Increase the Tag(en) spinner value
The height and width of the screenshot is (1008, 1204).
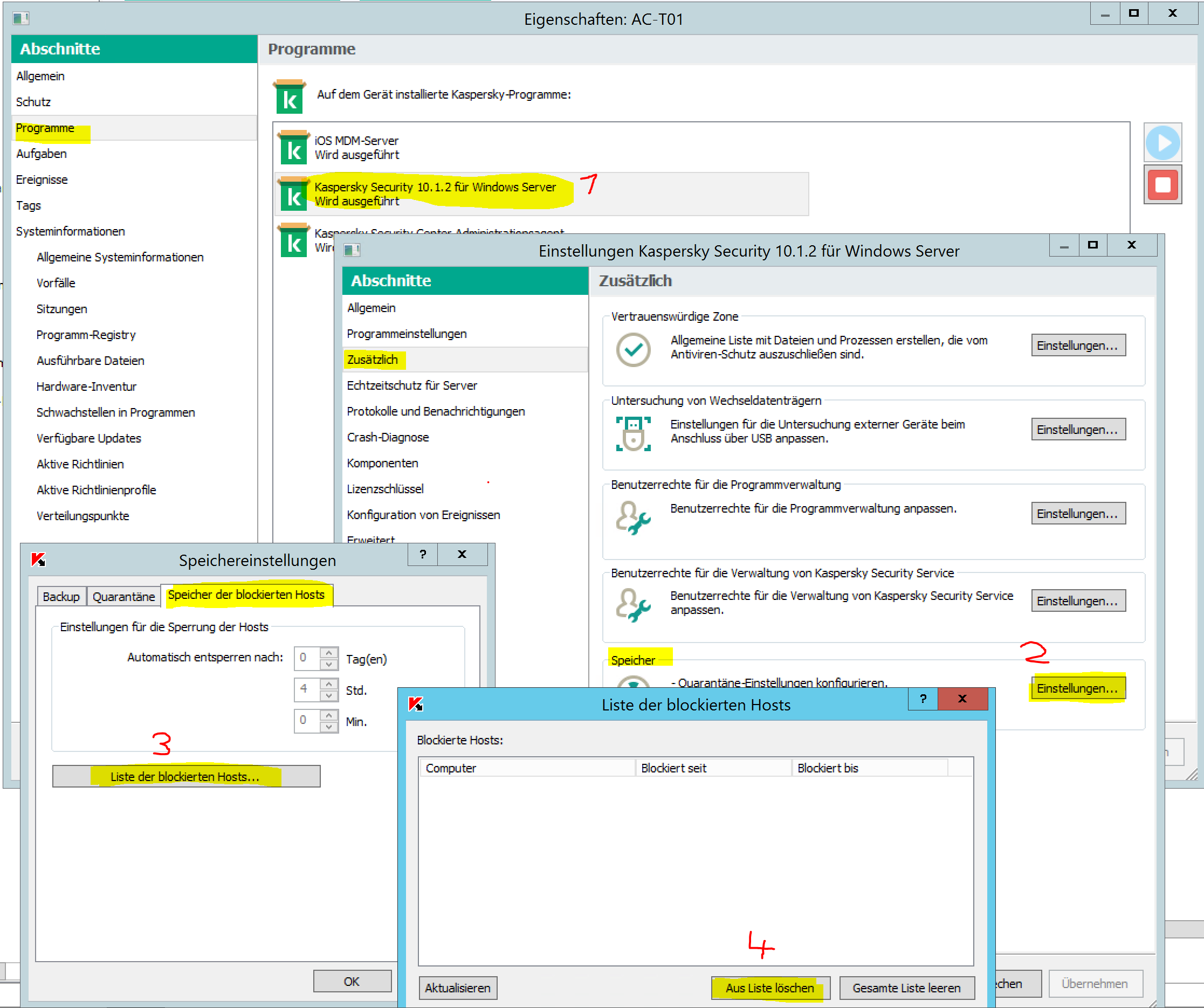[328, 652]
